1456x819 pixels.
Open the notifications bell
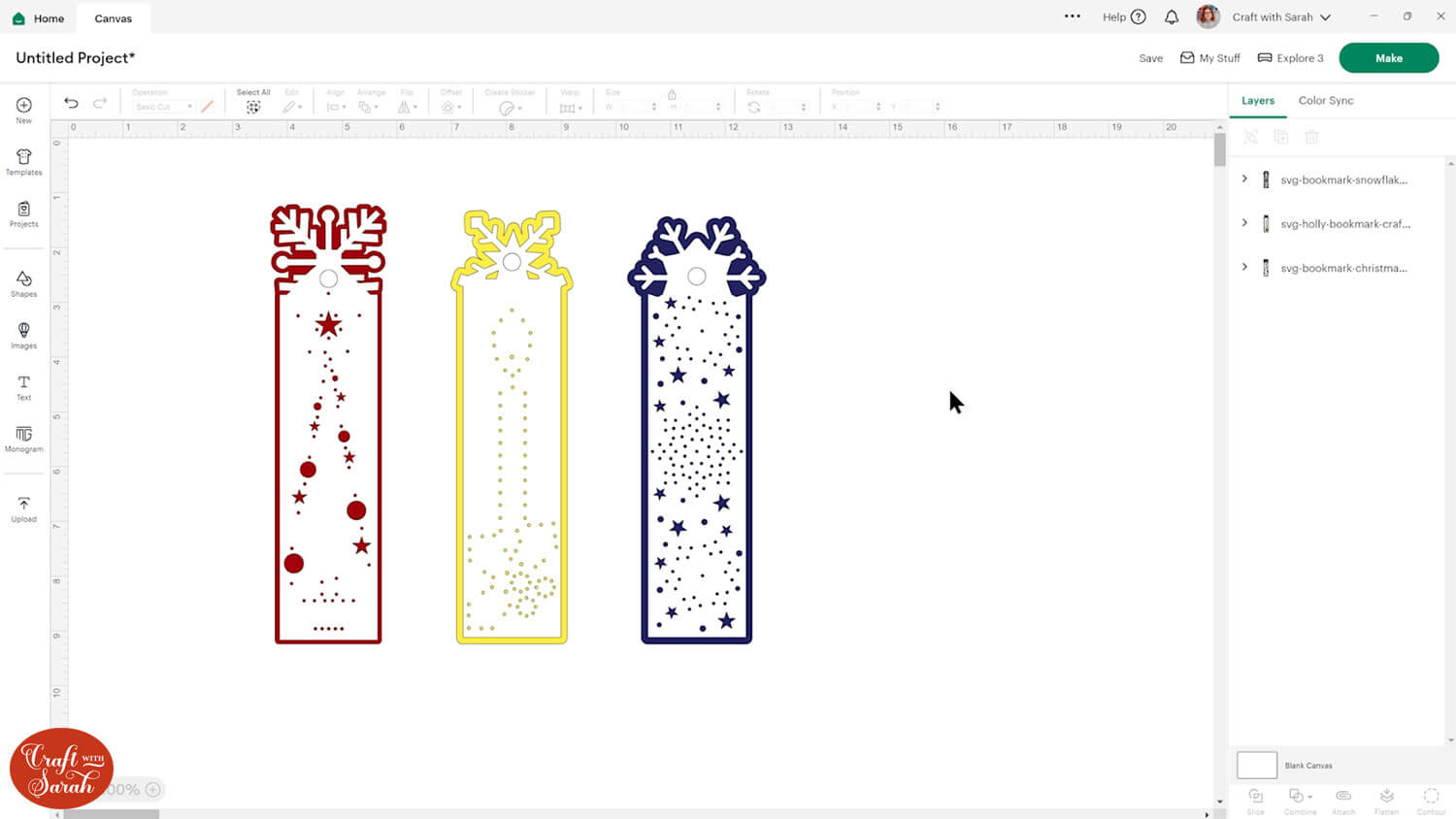pos(1172,17)
